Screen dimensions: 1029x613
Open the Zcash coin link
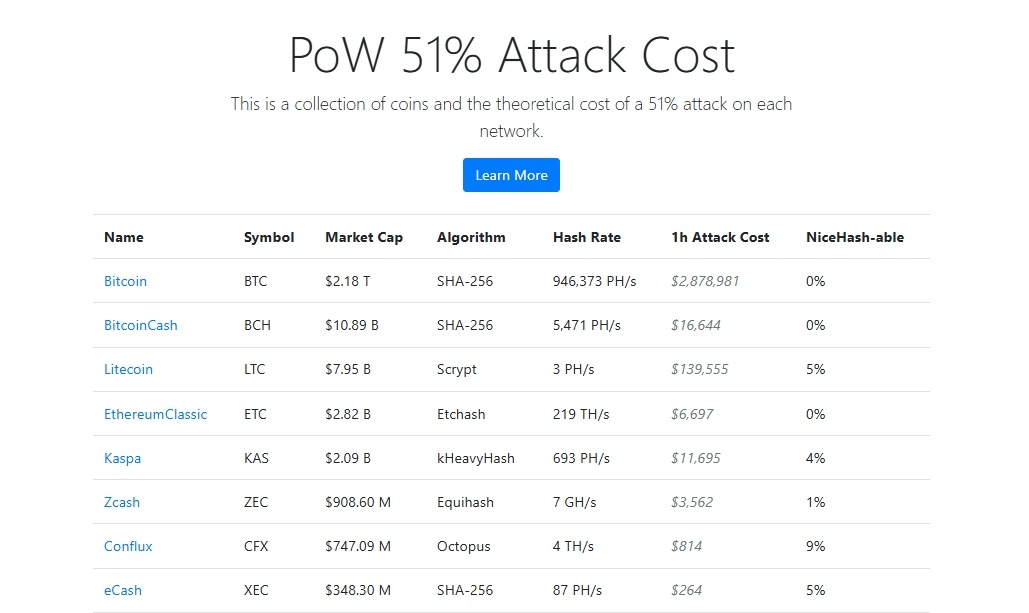pyautogui.click(x=122, y=502)
